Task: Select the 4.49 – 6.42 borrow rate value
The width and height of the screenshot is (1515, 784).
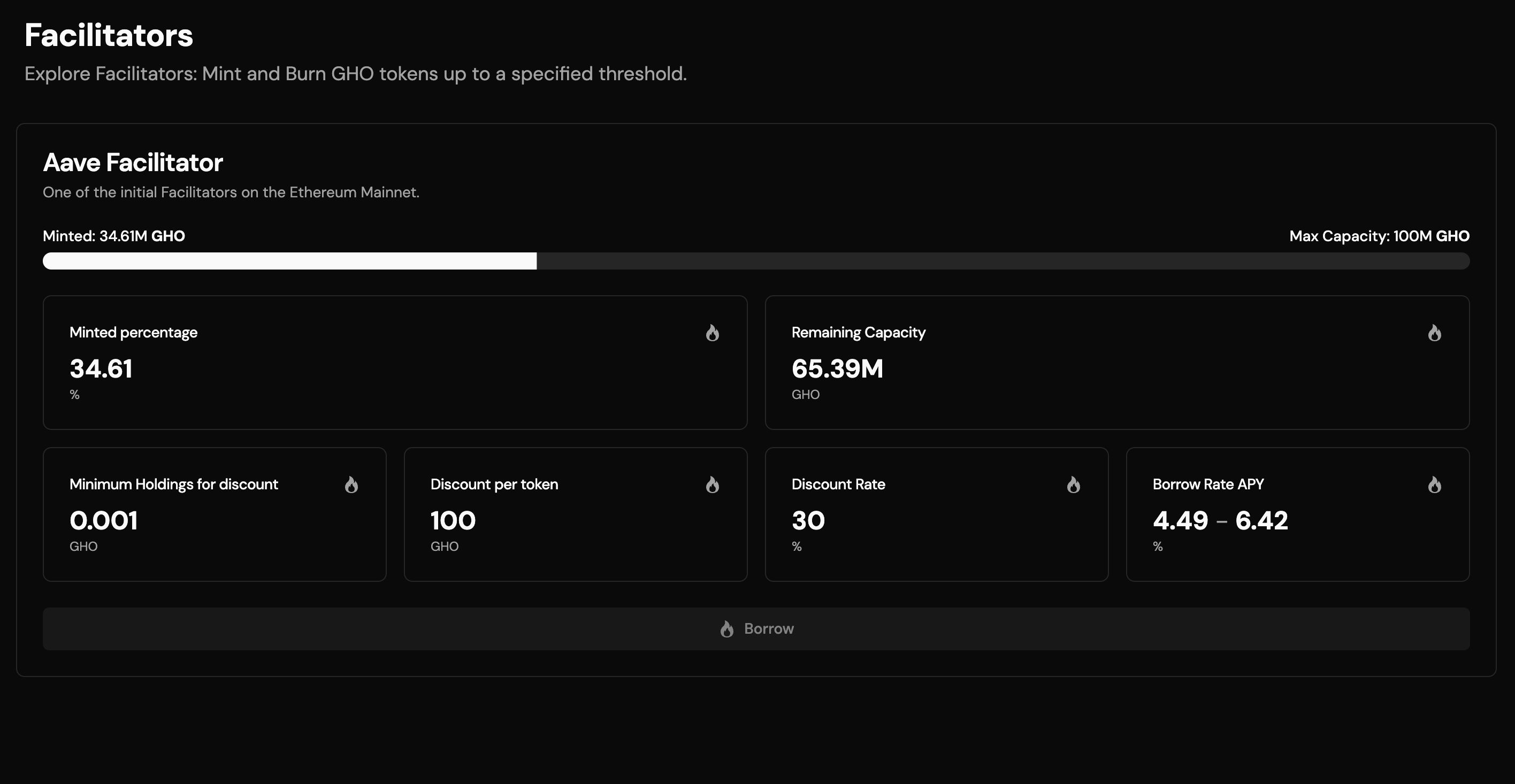Action: click(x=1220, y=520)
